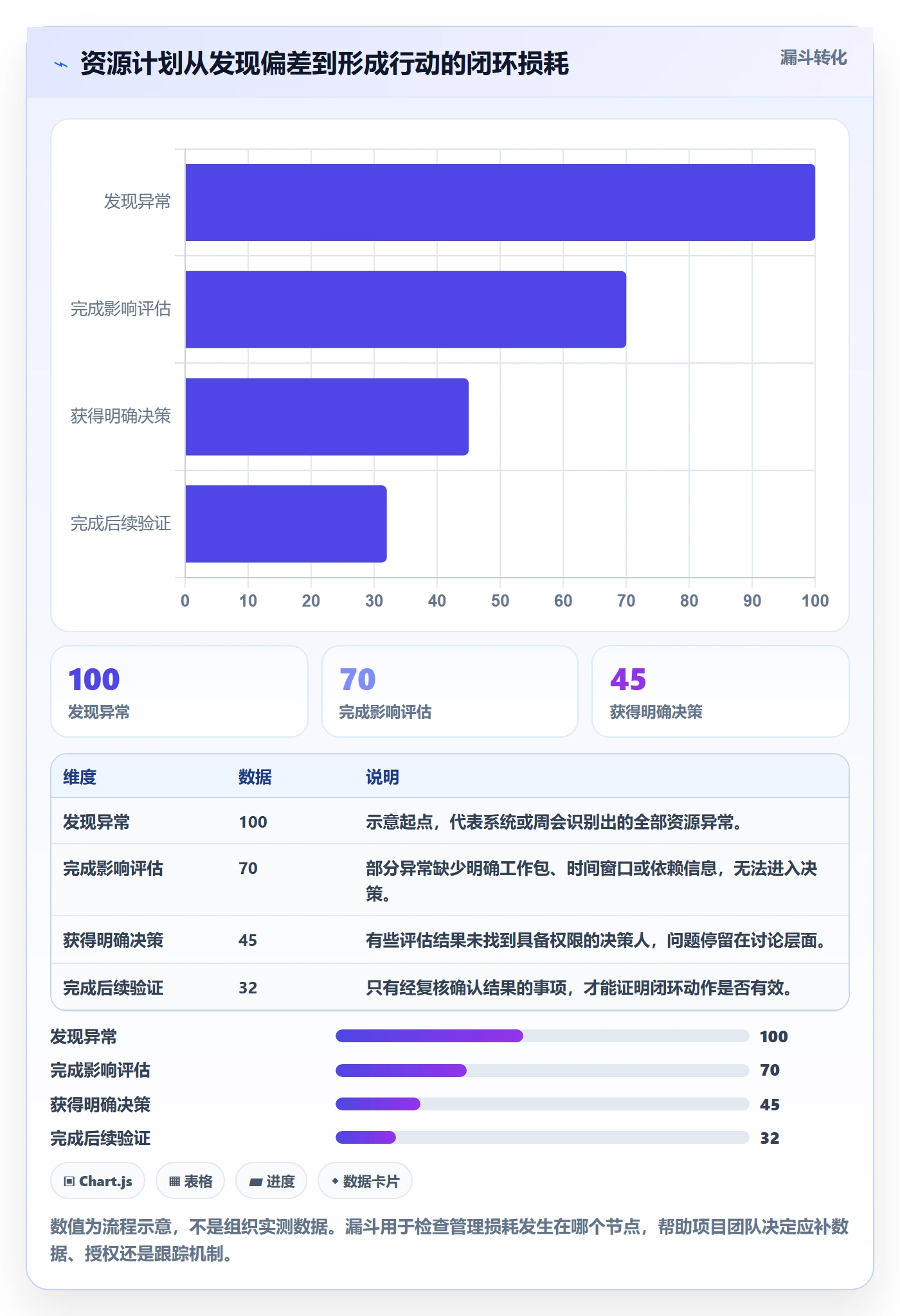The image size is (900, 1316).
Task: Click the 获得明确决策 progress bar
Action: (x=542, y=1104)
